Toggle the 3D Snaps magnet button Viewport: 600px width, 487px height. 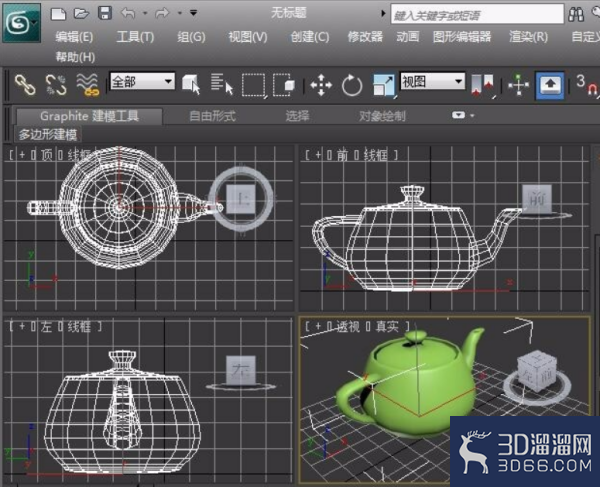click(586, 85)
